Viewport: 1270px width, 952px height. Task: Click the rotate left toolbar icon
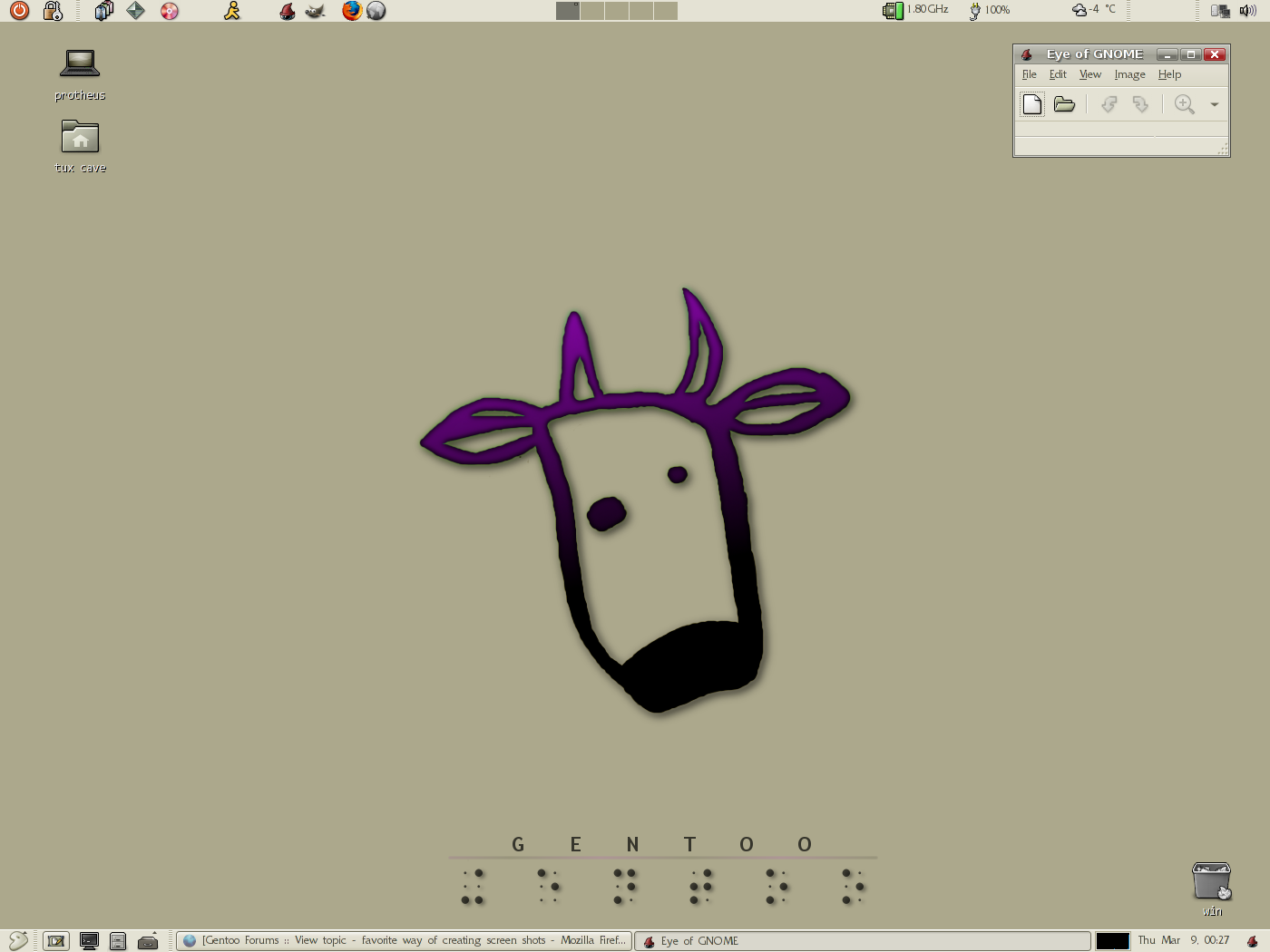point(1109,104)
